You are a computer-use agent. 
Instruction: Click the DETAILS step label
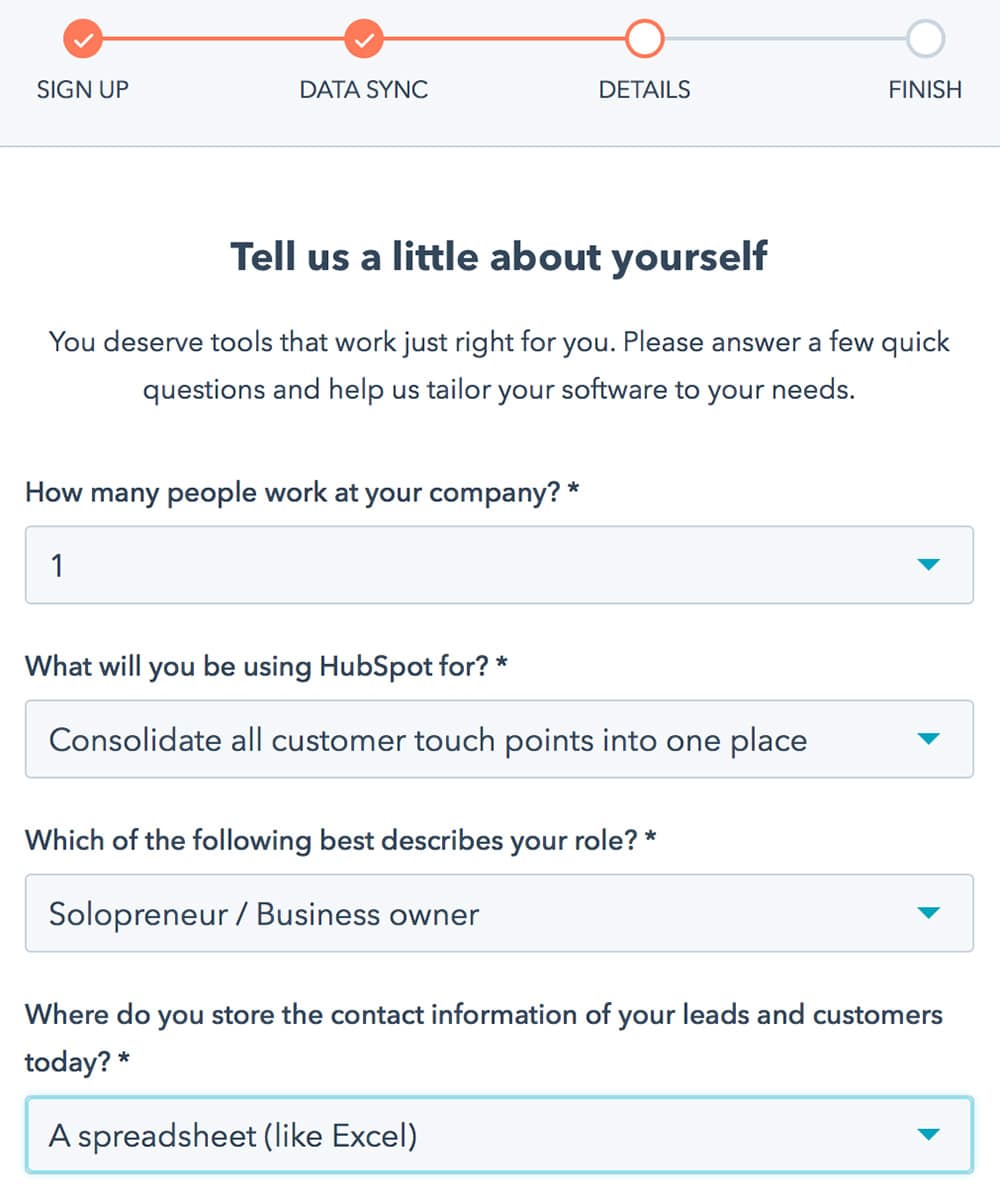644,89
